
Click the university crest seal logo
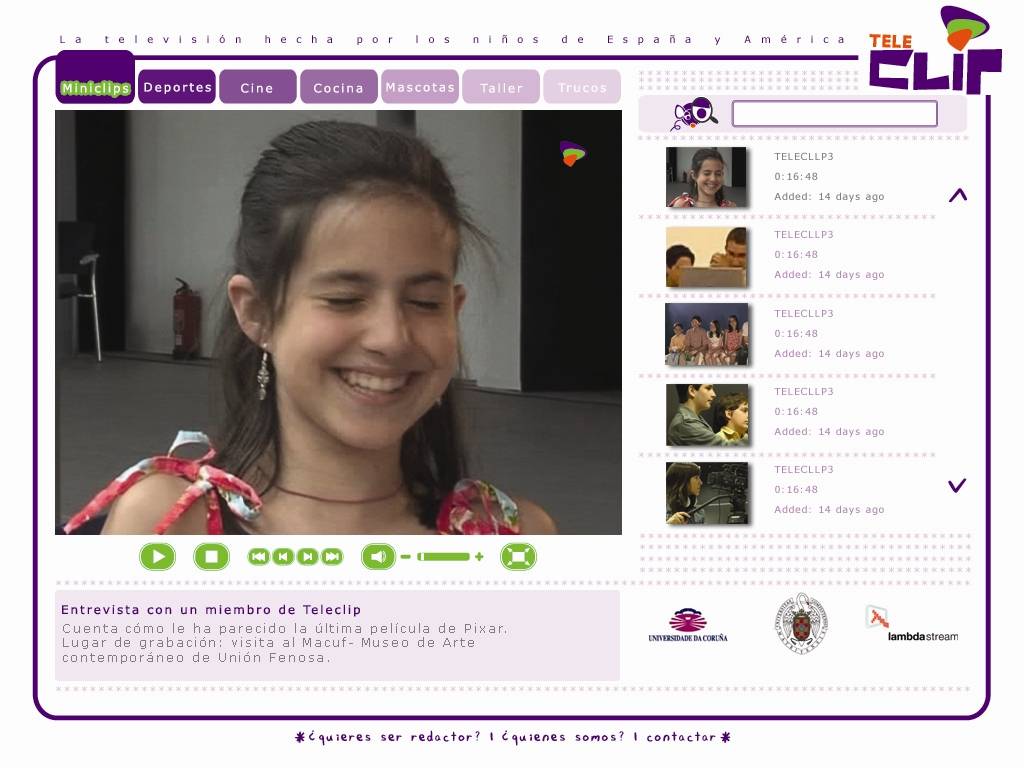(x=802, y=624)
